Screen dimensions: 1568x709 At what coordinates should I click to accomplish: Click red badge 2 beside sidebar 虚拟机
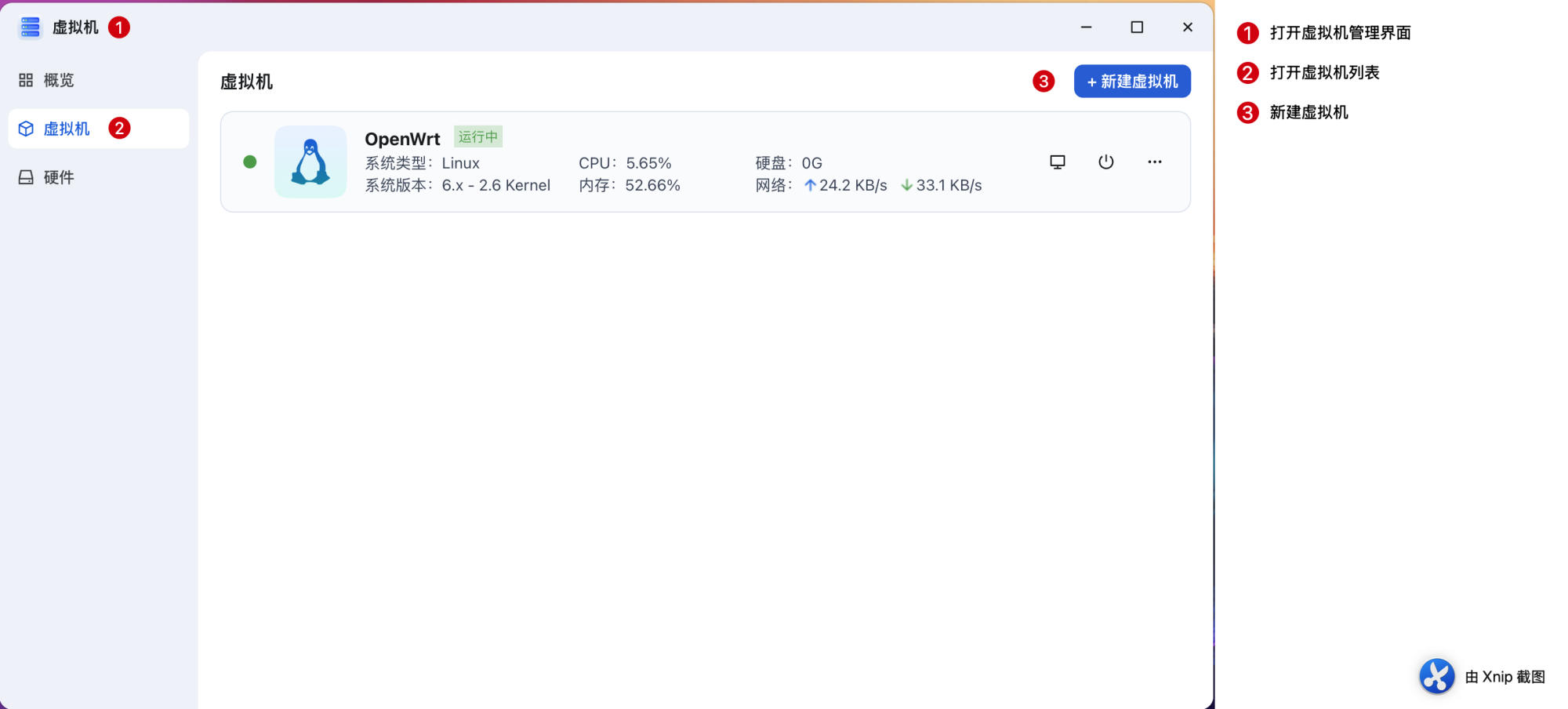(119, 128)
